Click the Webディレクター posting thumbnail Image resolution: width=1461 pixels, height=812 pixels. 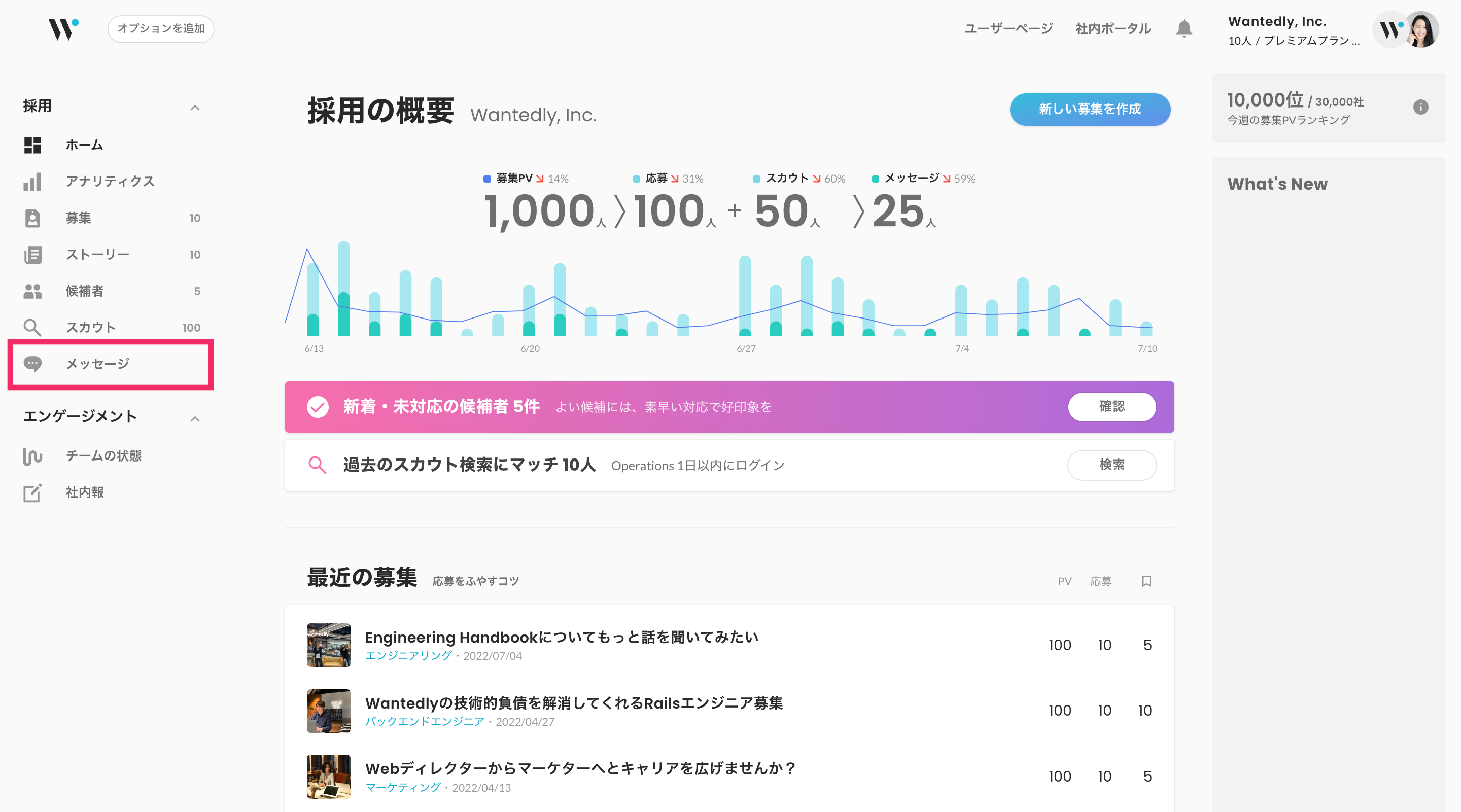click(x=328, y=777)
